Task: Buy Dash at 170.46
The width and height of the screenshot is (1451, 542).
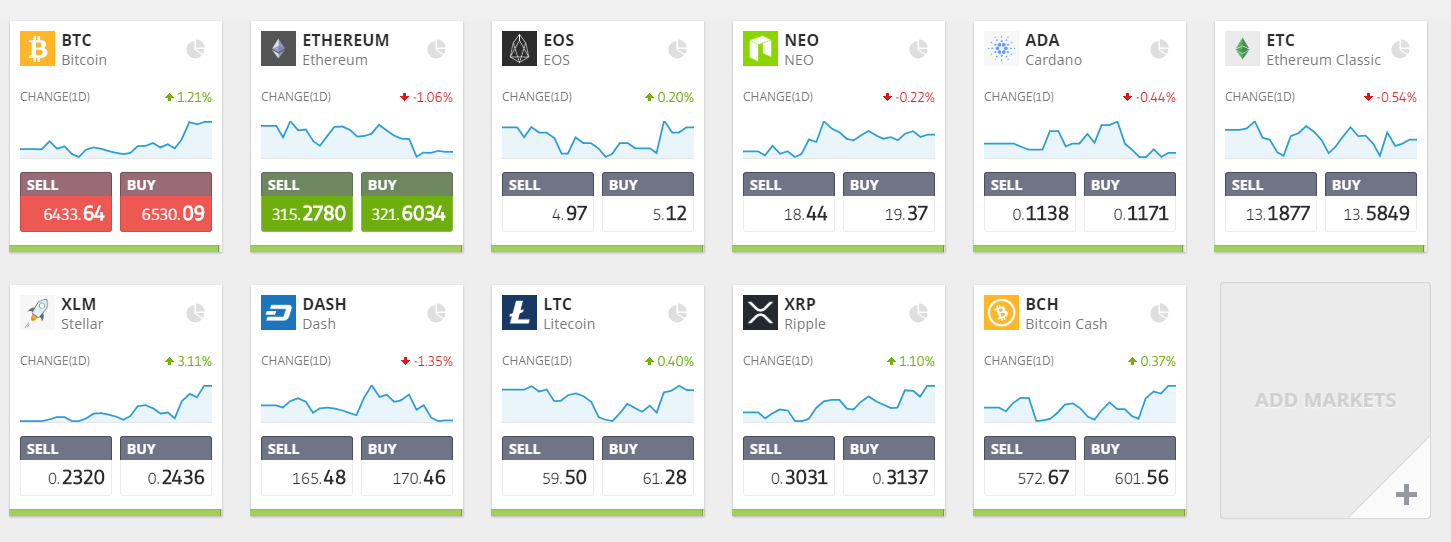Action: click(407, 466)
